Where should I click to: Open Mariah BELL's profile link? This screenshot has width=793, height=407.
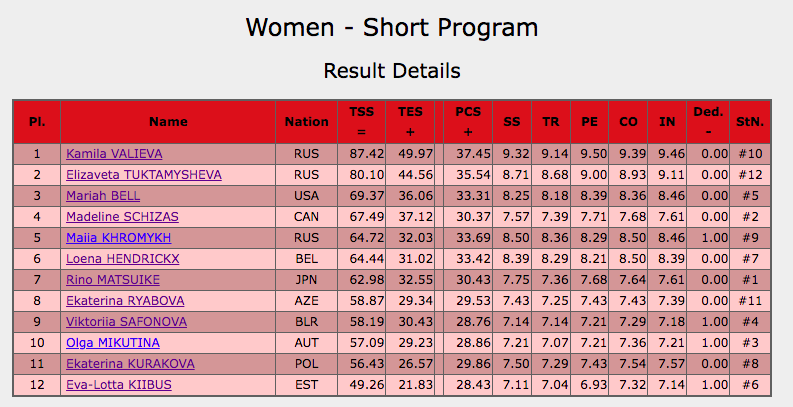[103, 196]
